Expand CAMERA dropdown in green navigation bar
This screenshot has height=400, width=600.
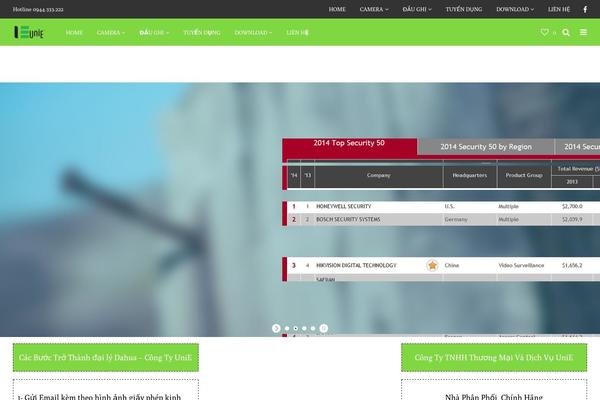(x=111, y=33)
